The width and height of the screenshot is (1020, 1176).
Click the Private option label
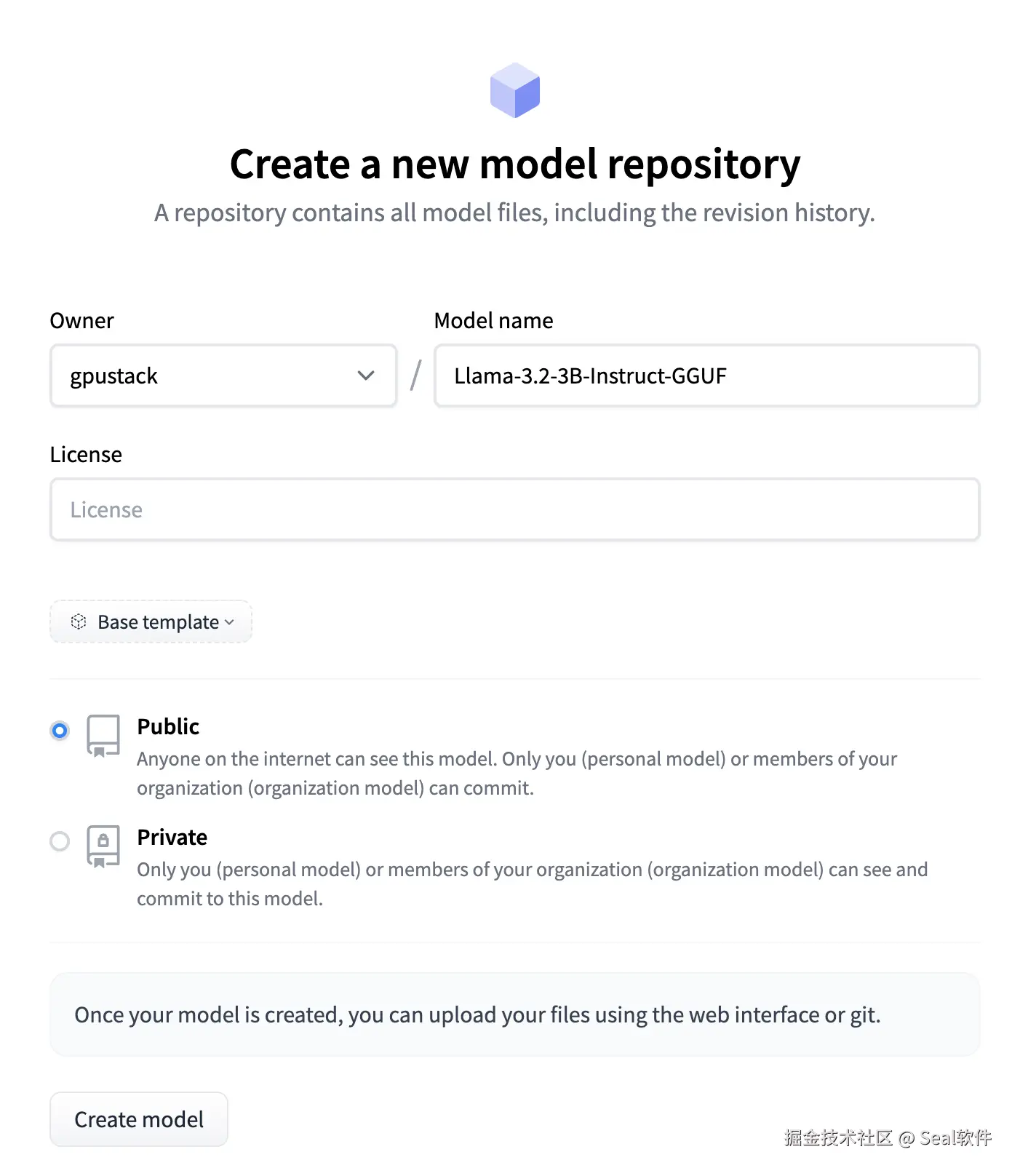coord(172,837)
